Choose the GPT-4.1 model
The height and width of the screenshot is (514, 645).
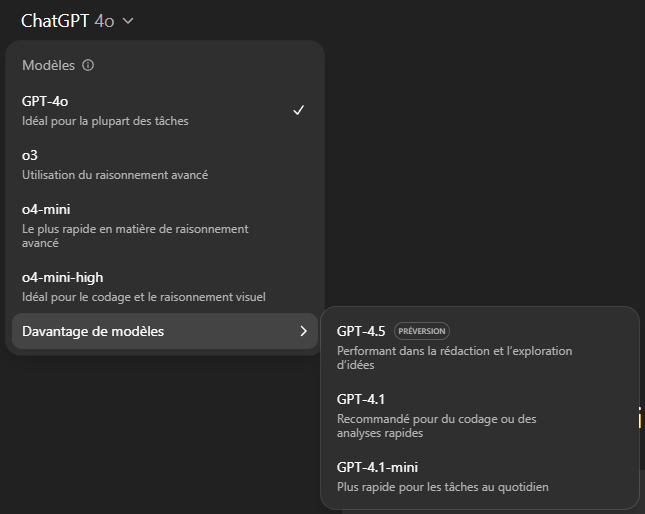click(480, 415)
